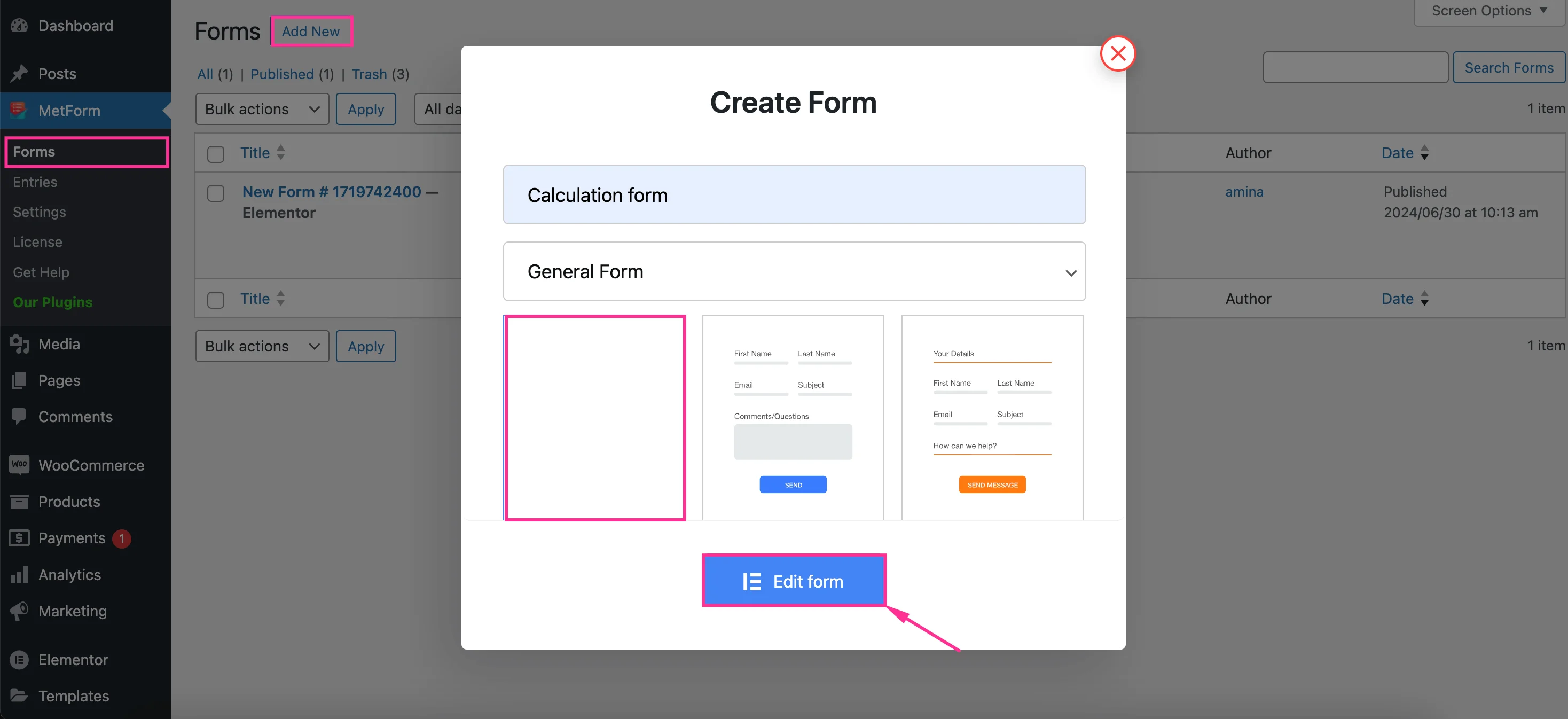Click the Products box icon
This screenshot has width=1568, height=719.
coord(19,502)
